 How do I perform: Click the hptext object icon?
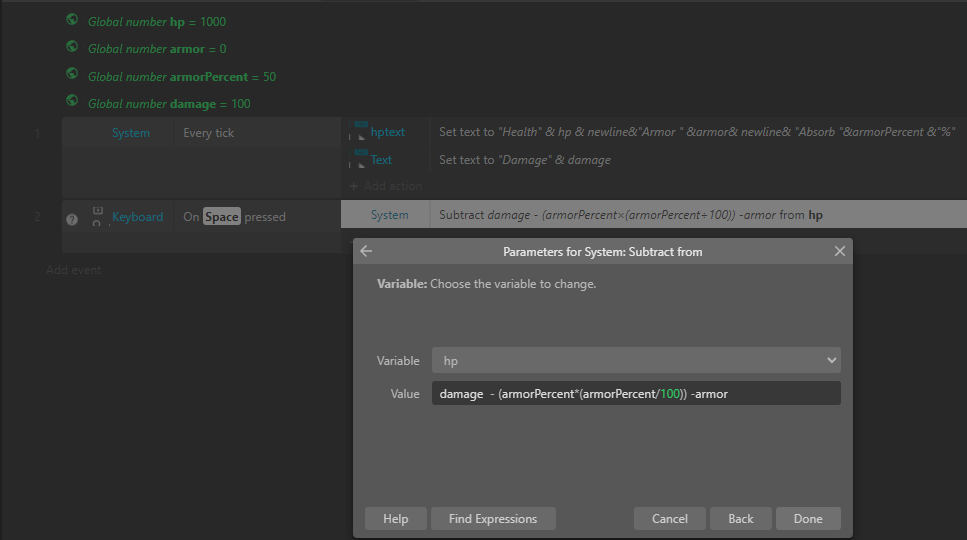coord(360,131)
